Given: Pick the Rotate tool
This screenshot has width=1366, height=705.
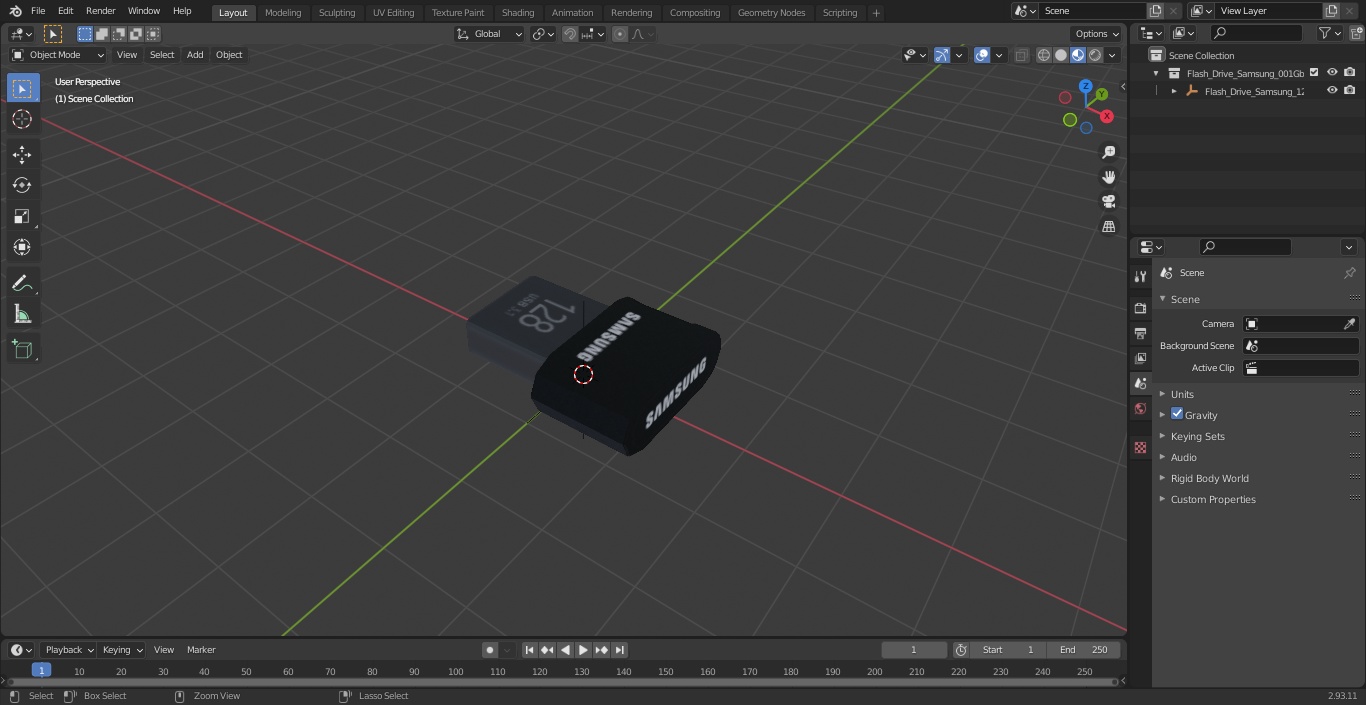Looking at the screenshot, I should [22, 185].
